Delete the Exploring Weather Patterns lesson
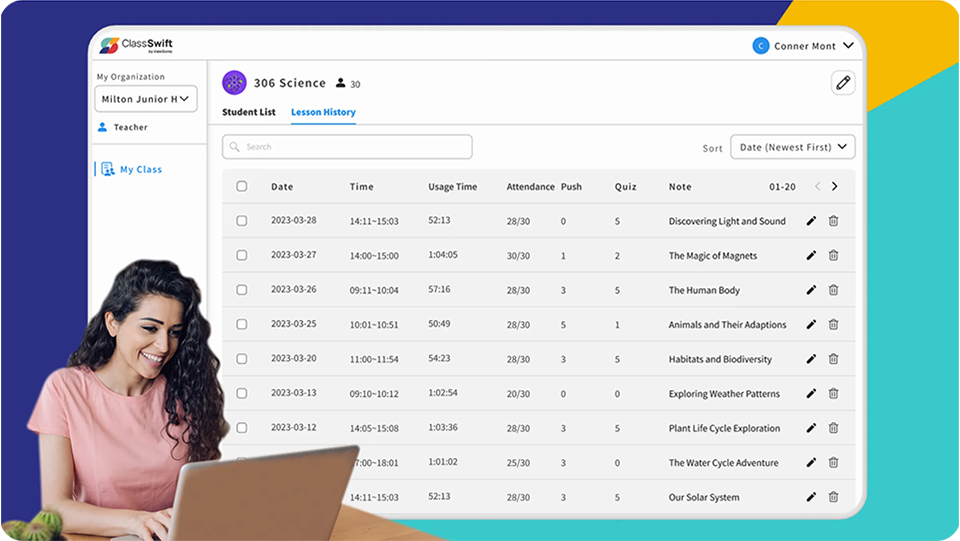This screenshot has height=541, width=960. click(833, 394)
